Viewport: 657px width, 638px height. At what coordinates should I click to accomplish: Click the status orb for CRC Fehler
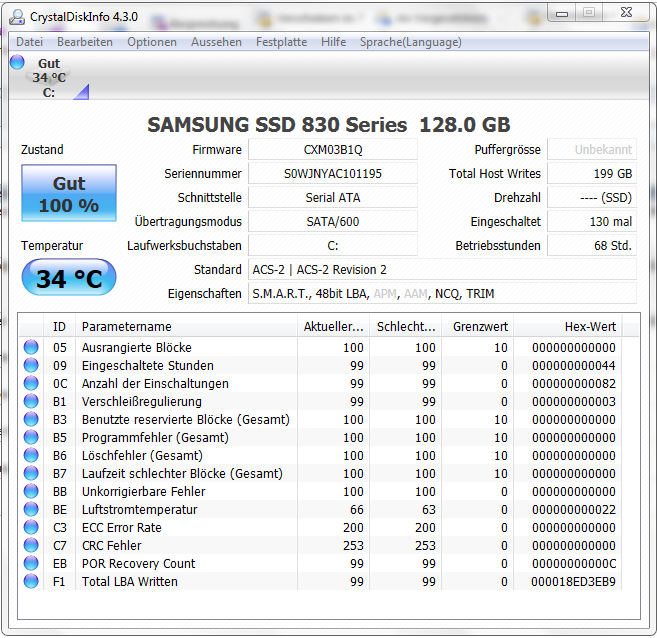[31, 545]
